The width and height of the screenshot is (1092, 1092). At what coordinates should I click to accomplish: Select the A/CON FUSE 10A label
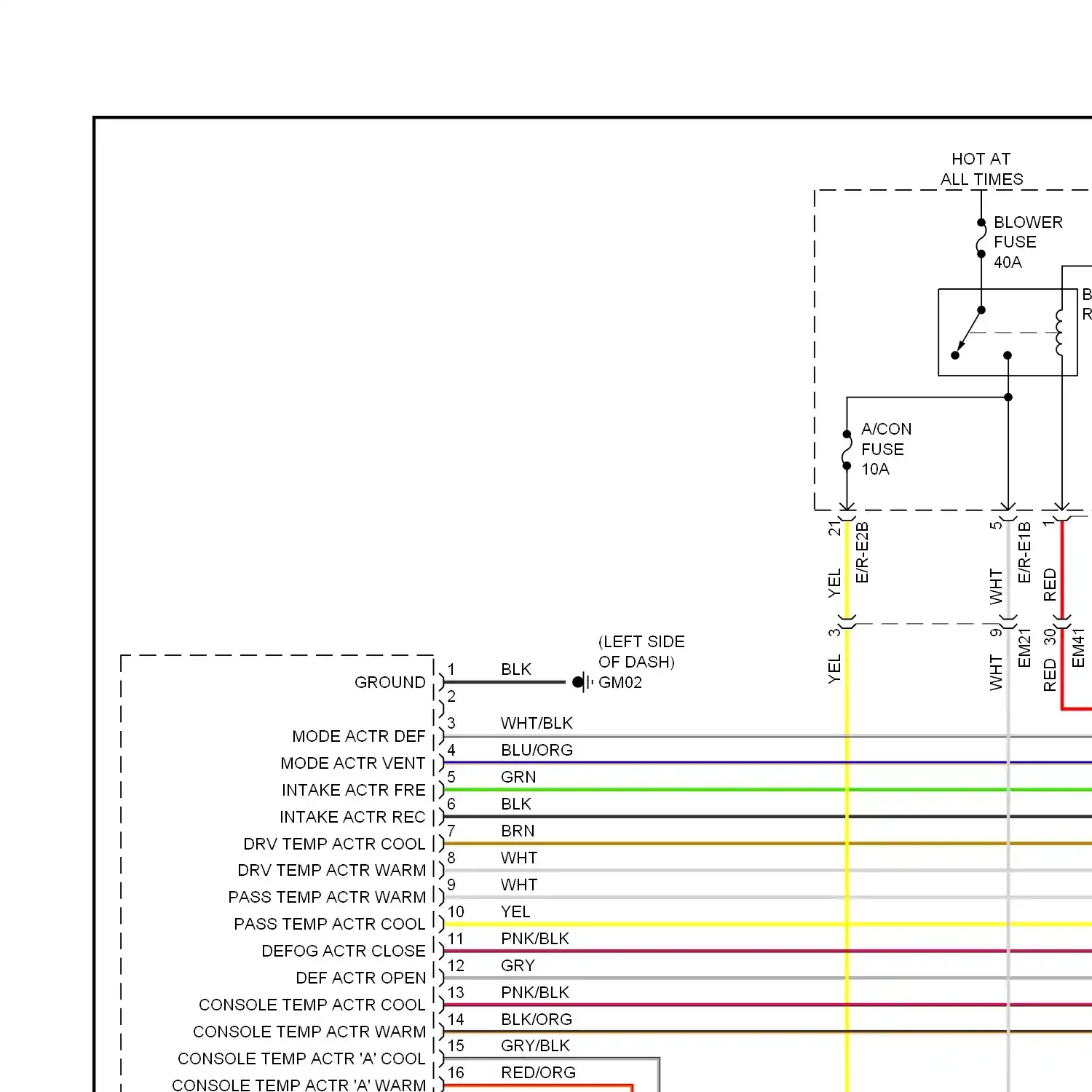886,449
